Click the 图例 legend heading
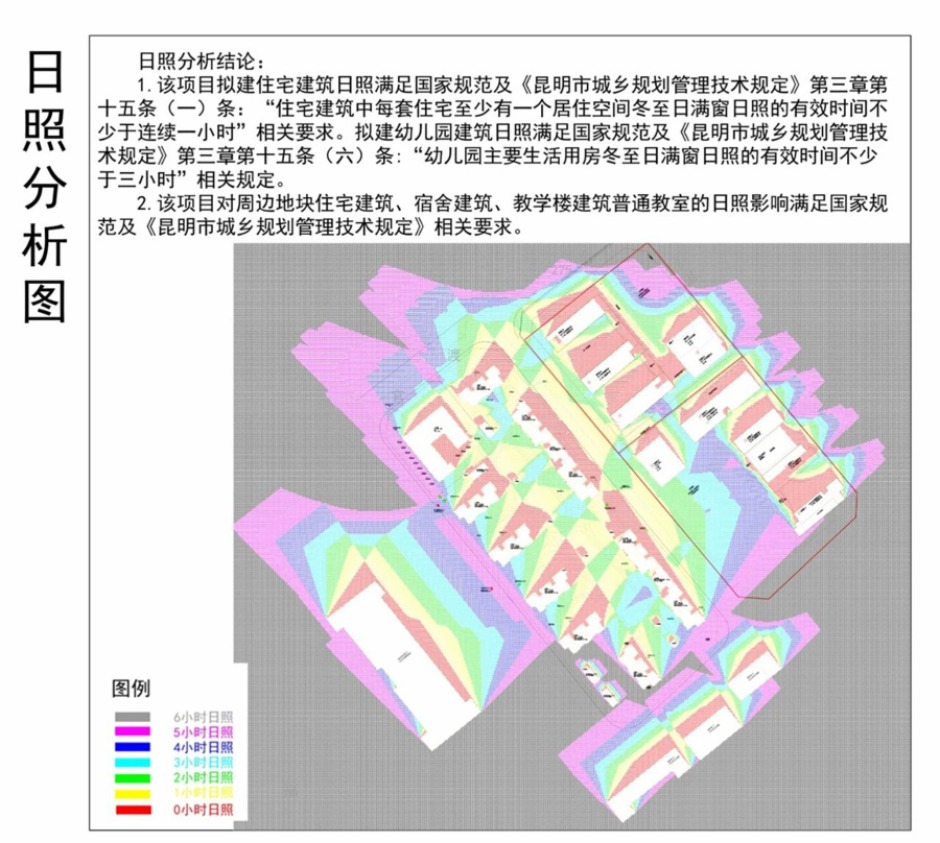Viewport: 940px width, 843px height. click(x=131, y=688)
